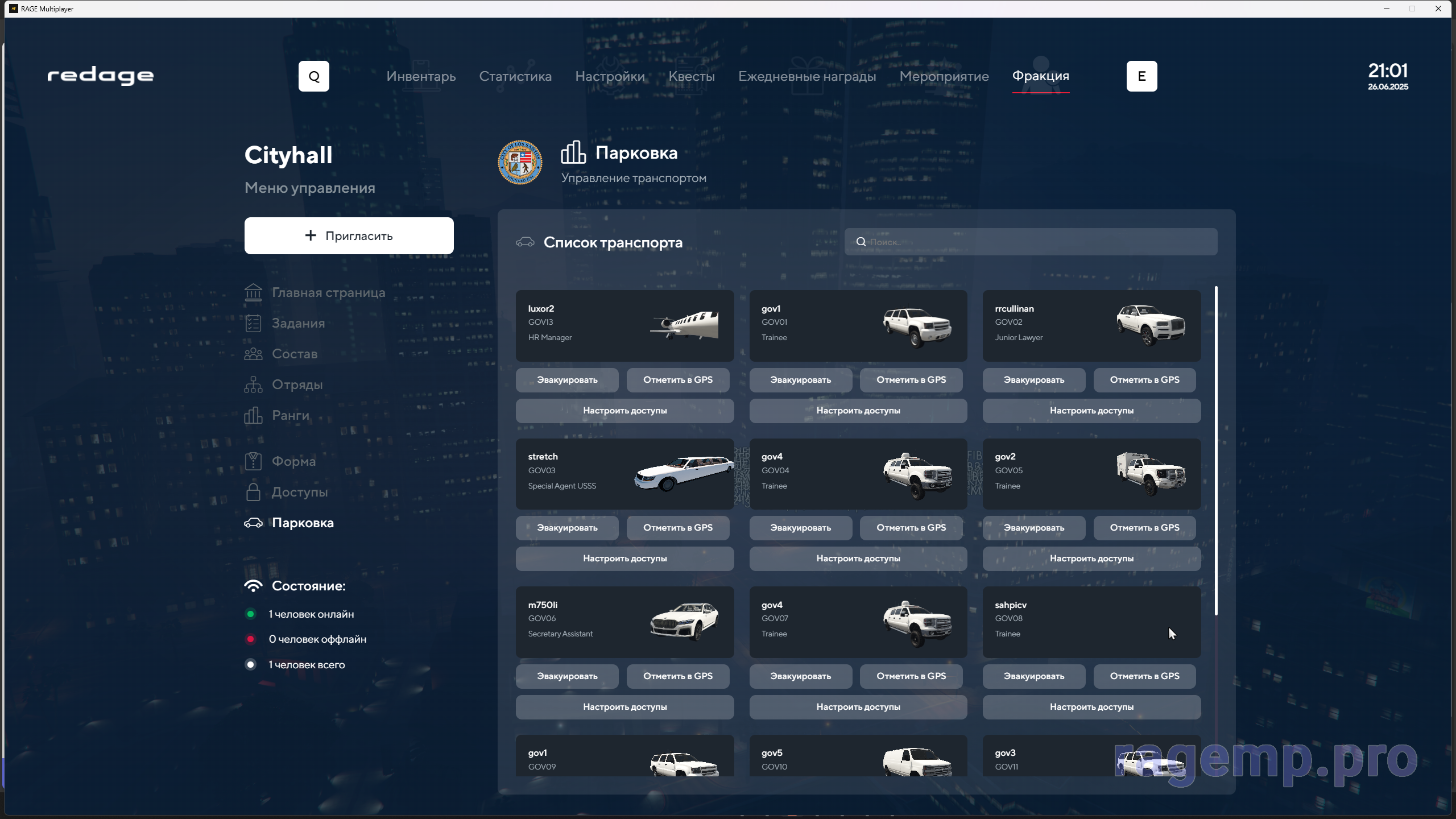Open the Статистика tab
The image size is (1456, 819).
point(515,76)
